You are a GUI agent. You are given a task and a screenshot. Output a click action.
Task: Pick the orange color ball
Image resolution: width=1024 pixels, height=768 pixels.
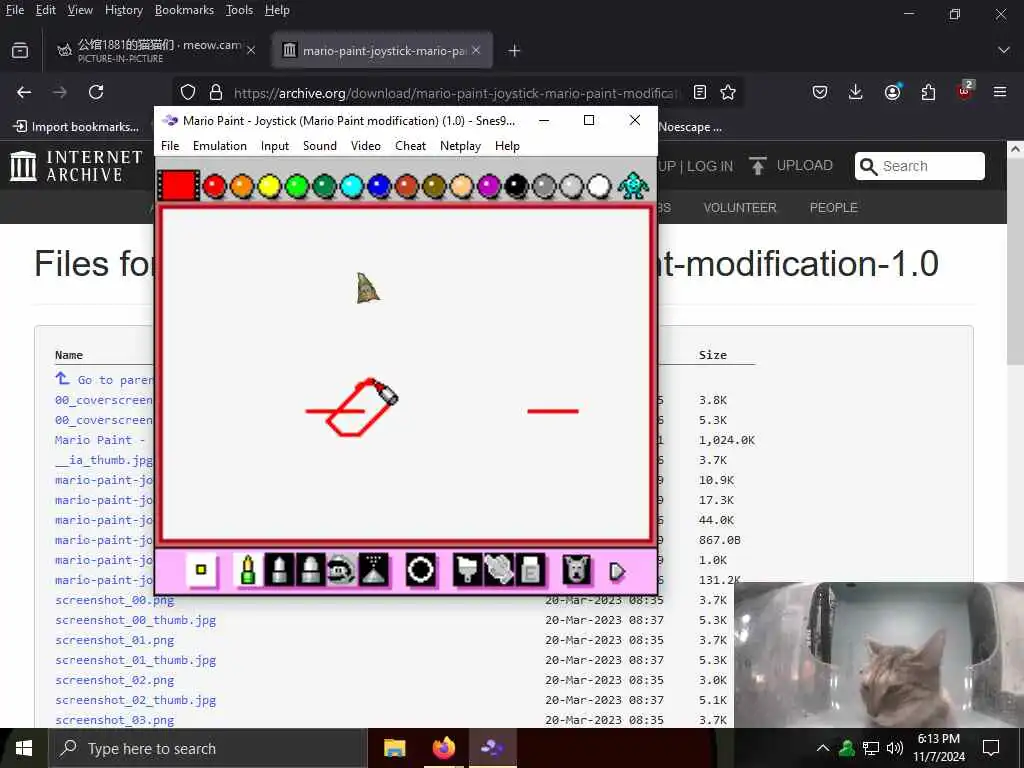(242, 187)
